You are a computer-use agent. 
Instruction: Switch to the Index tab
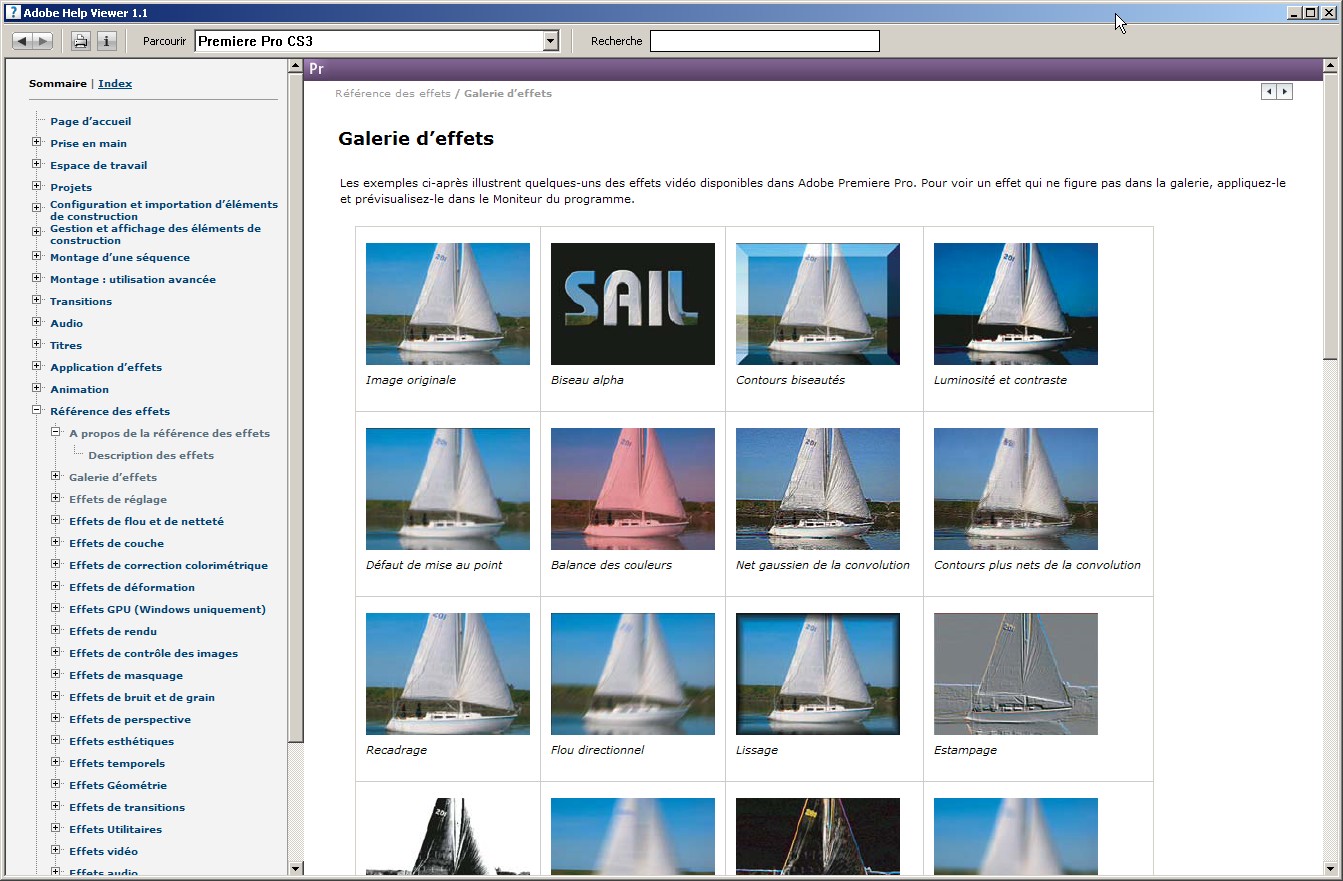115,84
